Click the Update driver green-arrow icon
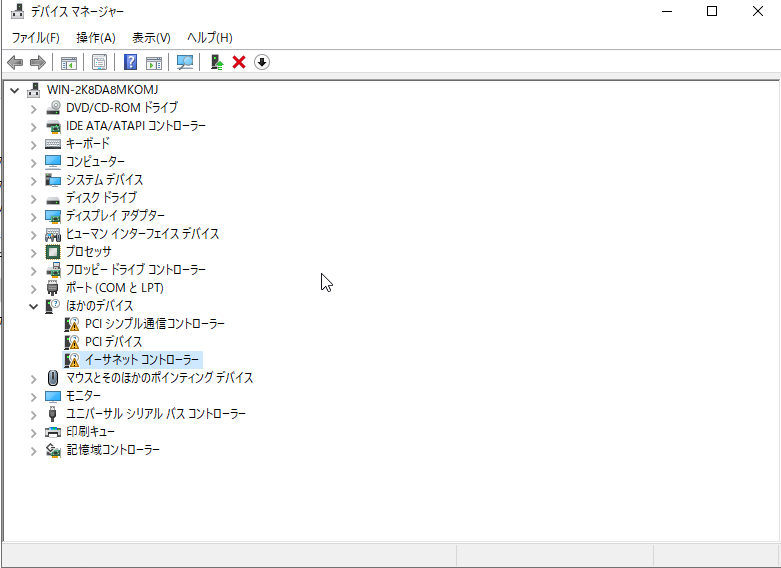This screenshot has height=568, width=781. (x=217, y=62)
